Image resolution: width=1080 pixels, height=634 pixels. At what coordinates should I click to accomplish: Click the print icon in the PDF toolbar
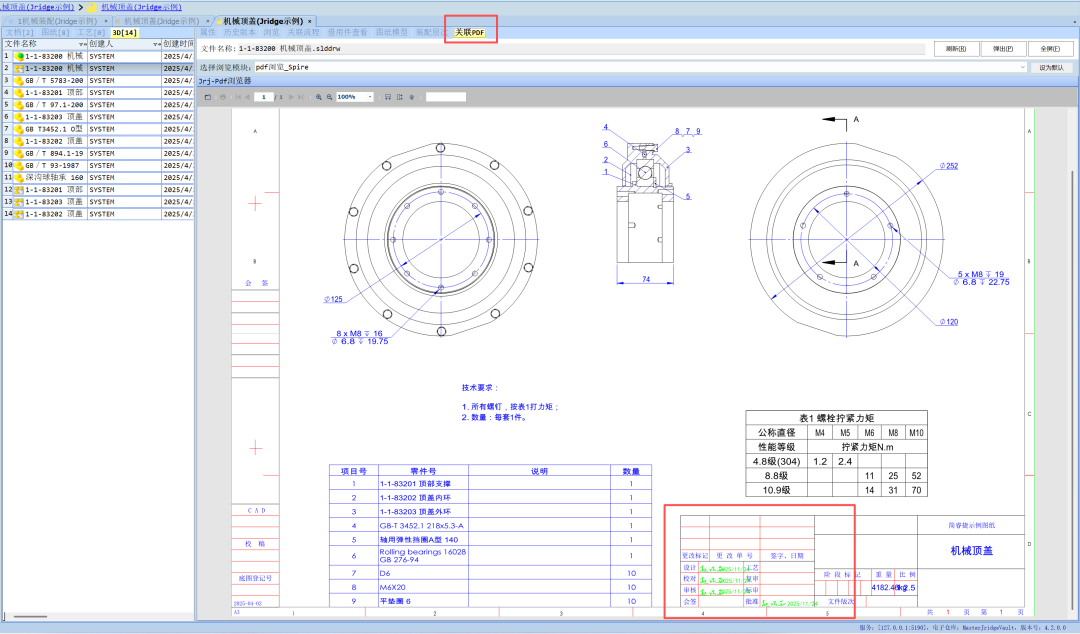pyautogui.click(x=222, y=97)
